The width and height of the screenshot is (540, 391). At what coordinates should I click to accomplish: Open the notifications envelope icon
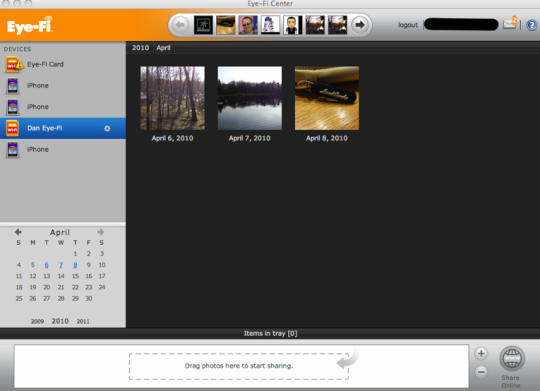point(509,24)
